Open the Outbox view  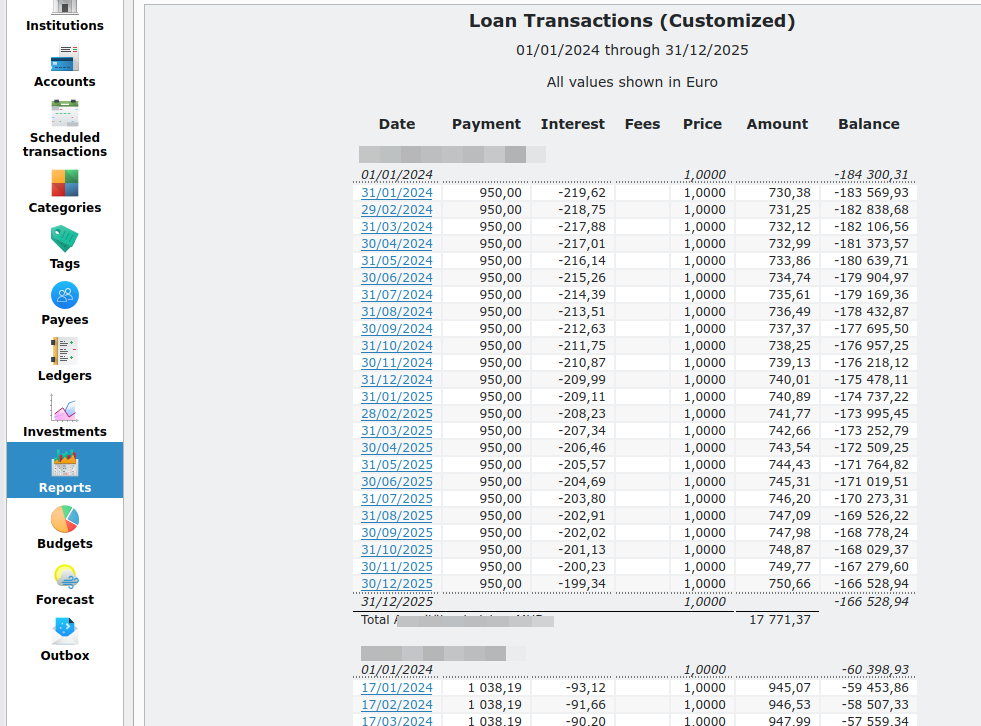click(65, 640)
